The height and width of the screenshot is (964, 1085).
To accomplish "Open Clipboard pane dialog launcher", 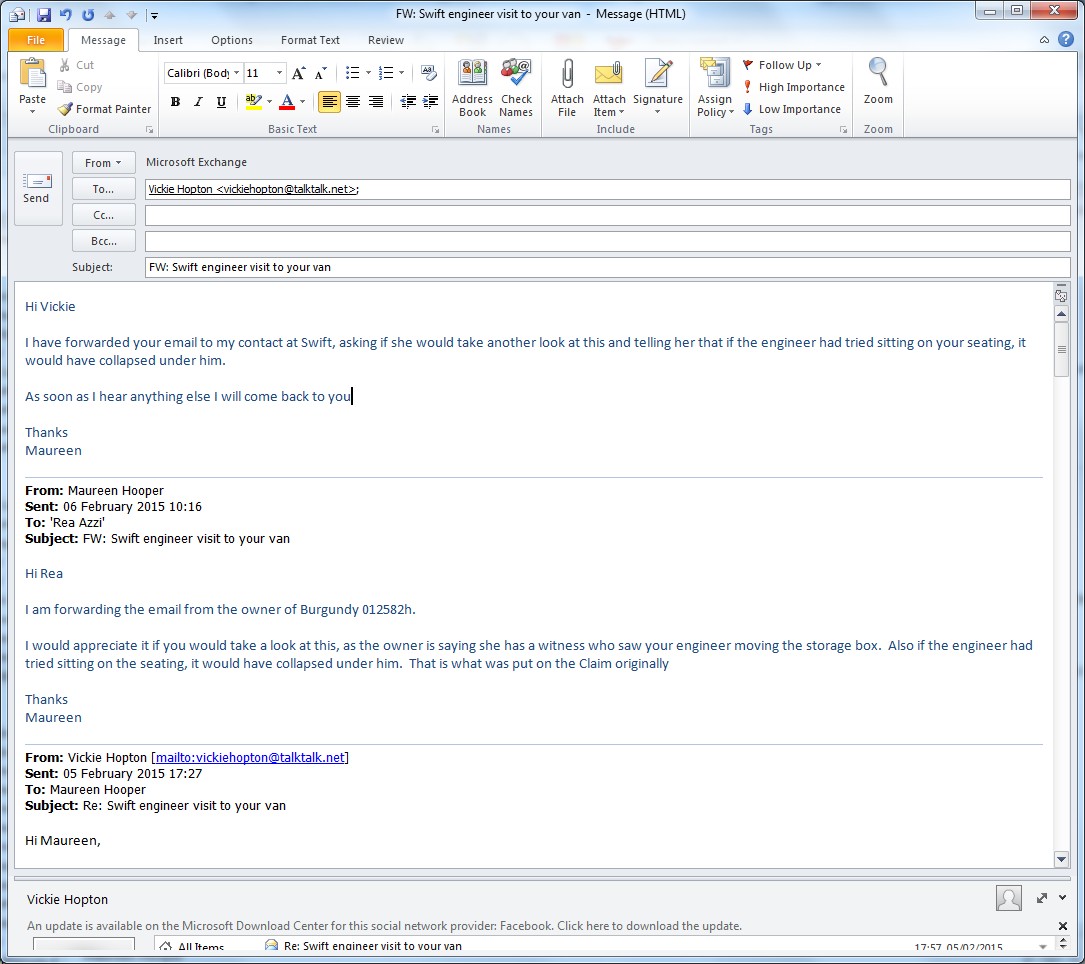I will coord(149,129).
